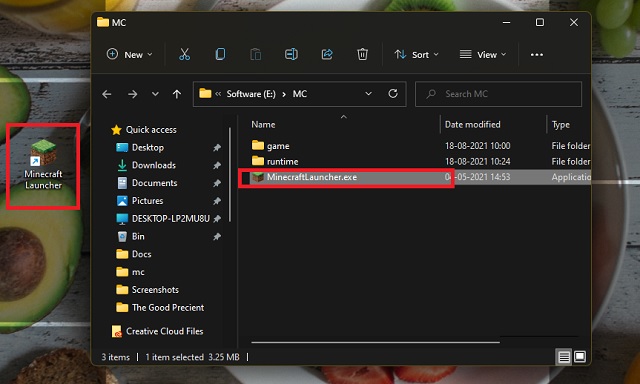Go forward with the right arrow
Image resolution: width=640 pixels, height=384 pixels.
click(132, 94)
